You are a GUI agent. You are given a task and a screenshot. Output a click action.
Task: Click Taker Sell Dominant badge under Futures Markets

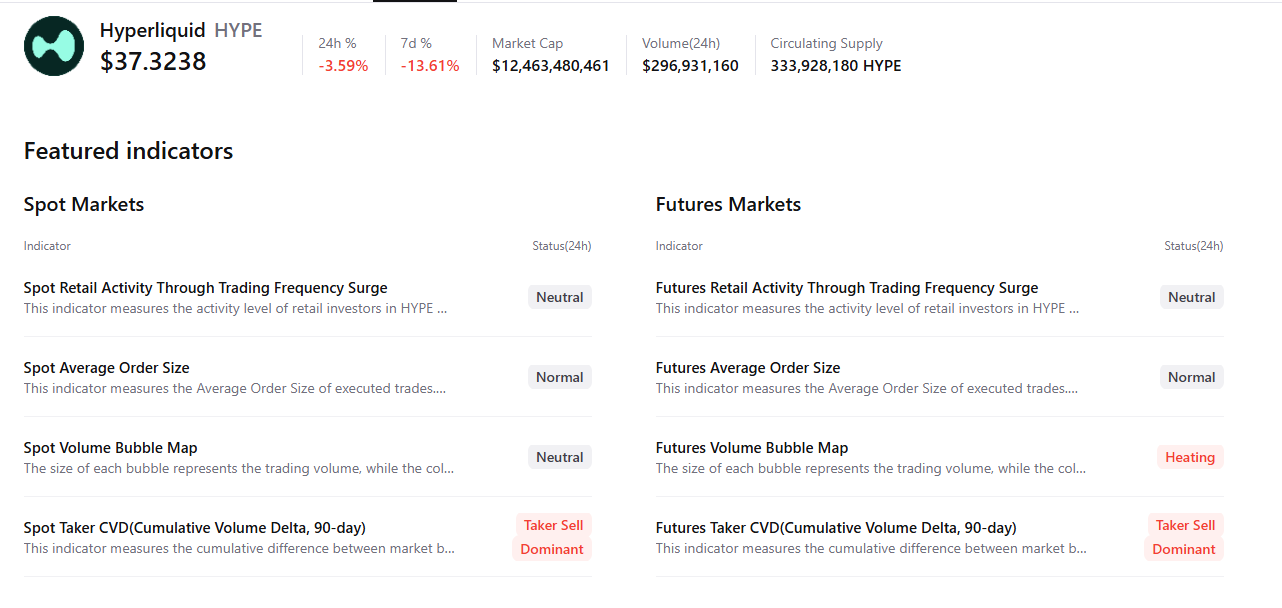coord(1184,537)
